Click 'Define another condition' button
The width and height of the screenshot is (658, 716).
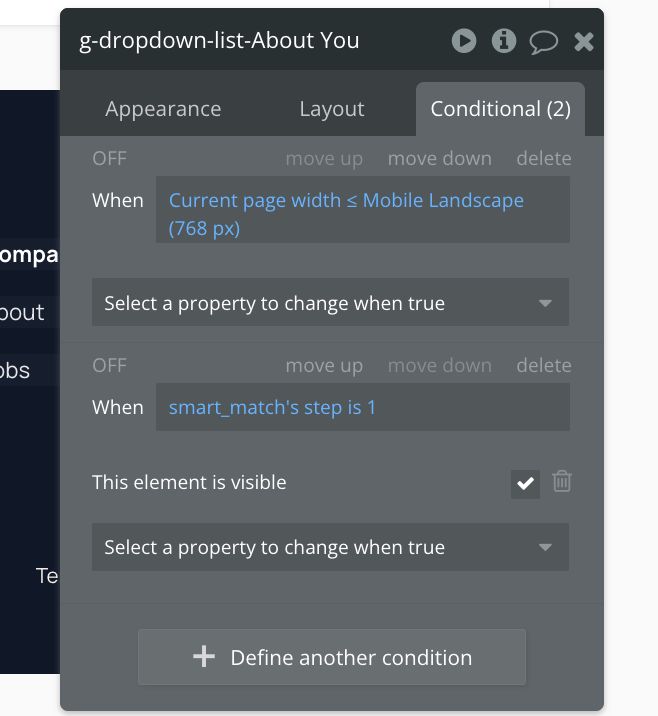(332, 657)
